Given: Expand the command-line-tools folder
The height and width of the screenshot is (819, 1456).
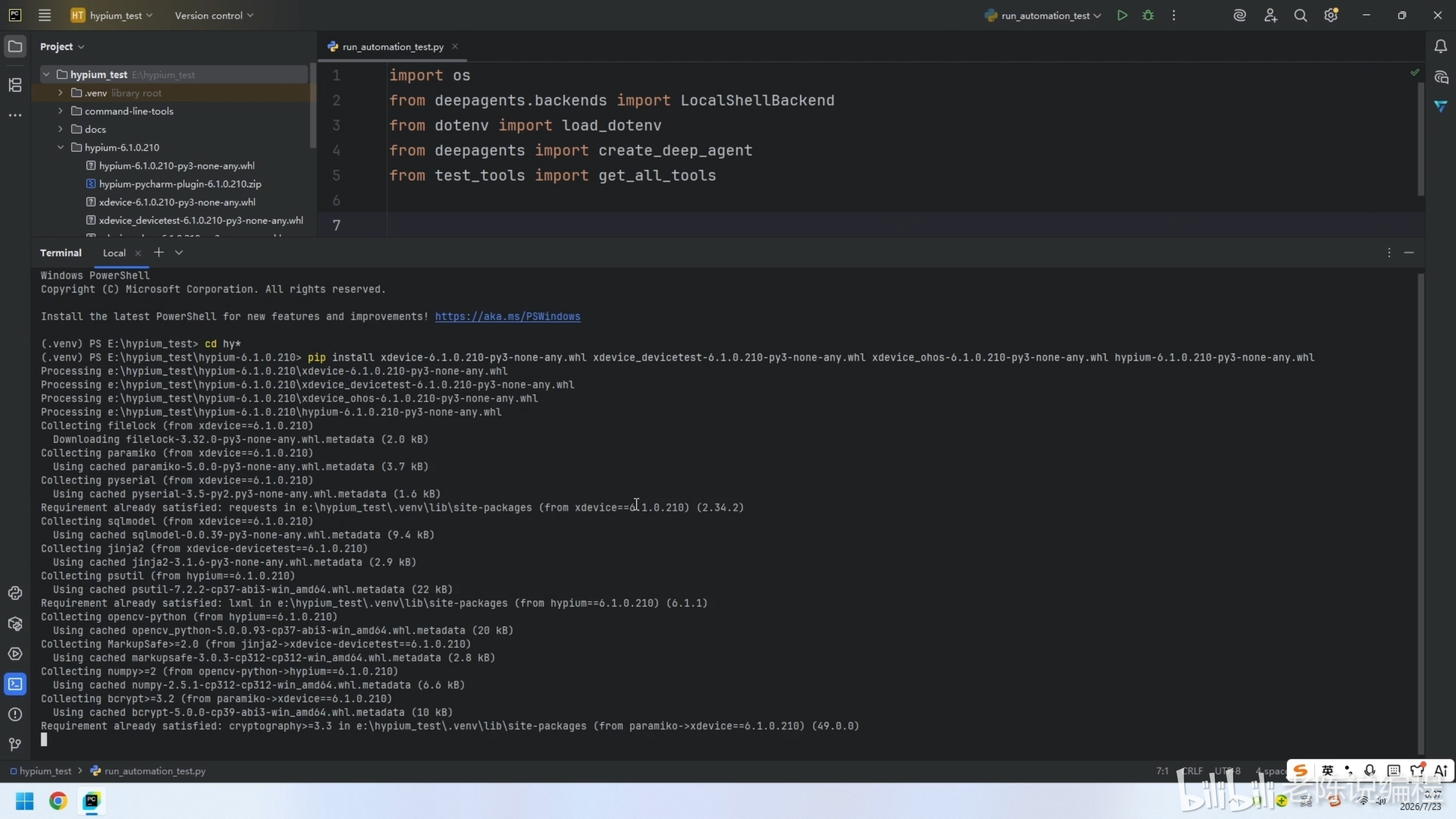Looking at the screenshot, I should coord(61,111).
